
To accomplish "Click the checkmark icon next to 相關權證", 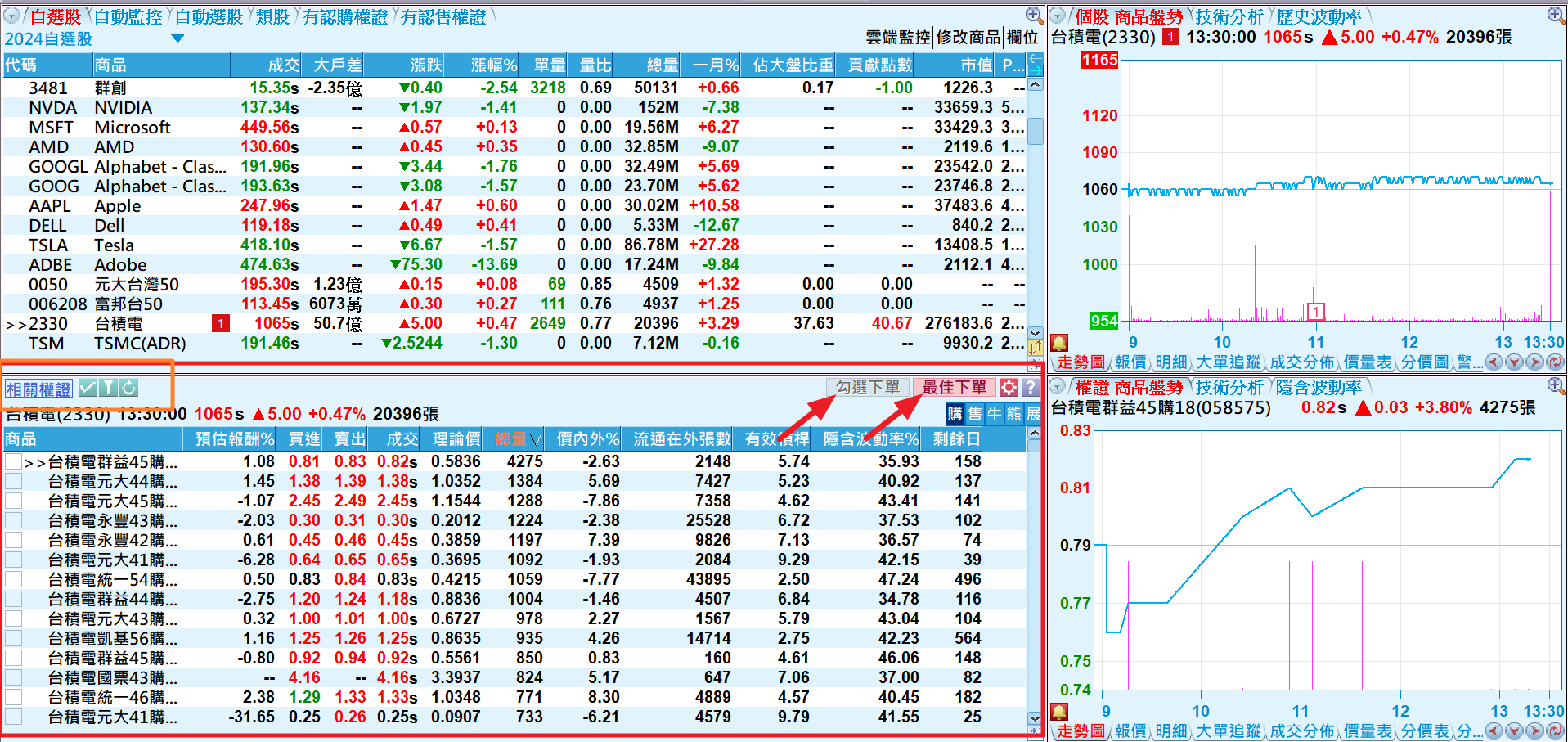I will tap(88, 388).
